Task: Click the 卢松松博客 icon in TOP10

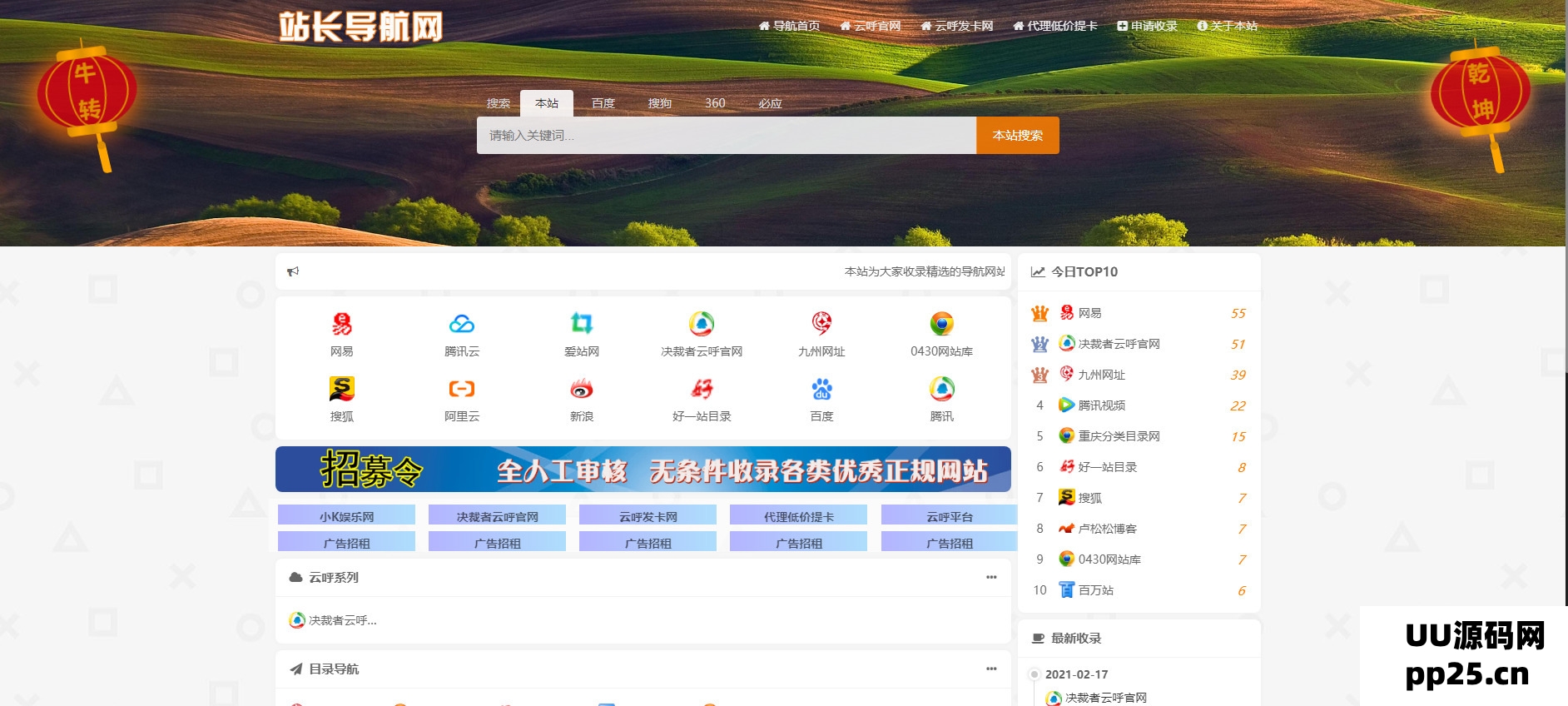Action: point(1066,529)
